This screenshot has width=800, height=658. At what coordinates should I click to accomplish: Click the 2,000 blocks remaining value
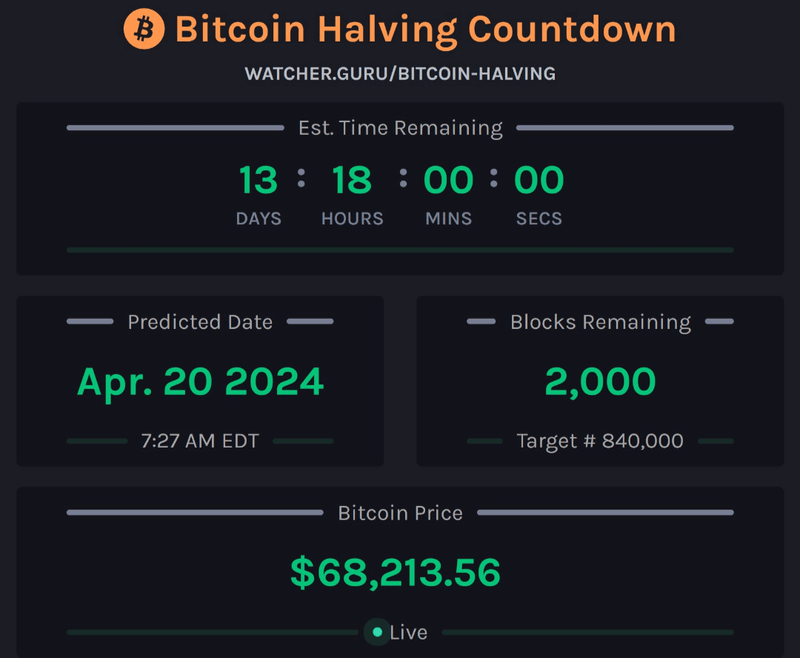coord(600,381)
